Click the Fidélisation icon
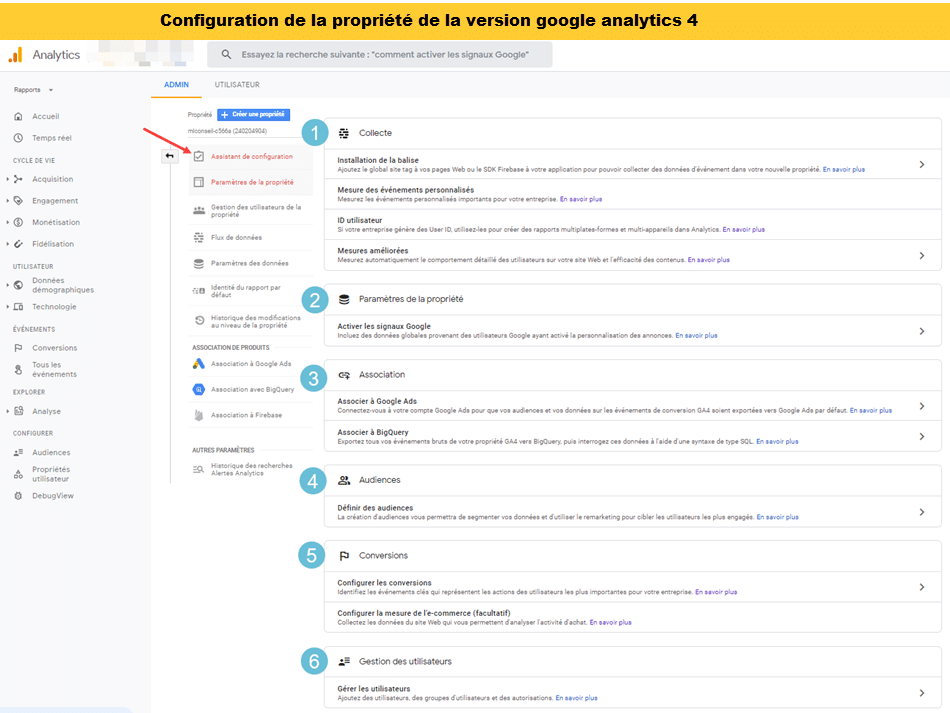This screenshot has width=950, height=713. pos(18,244)
